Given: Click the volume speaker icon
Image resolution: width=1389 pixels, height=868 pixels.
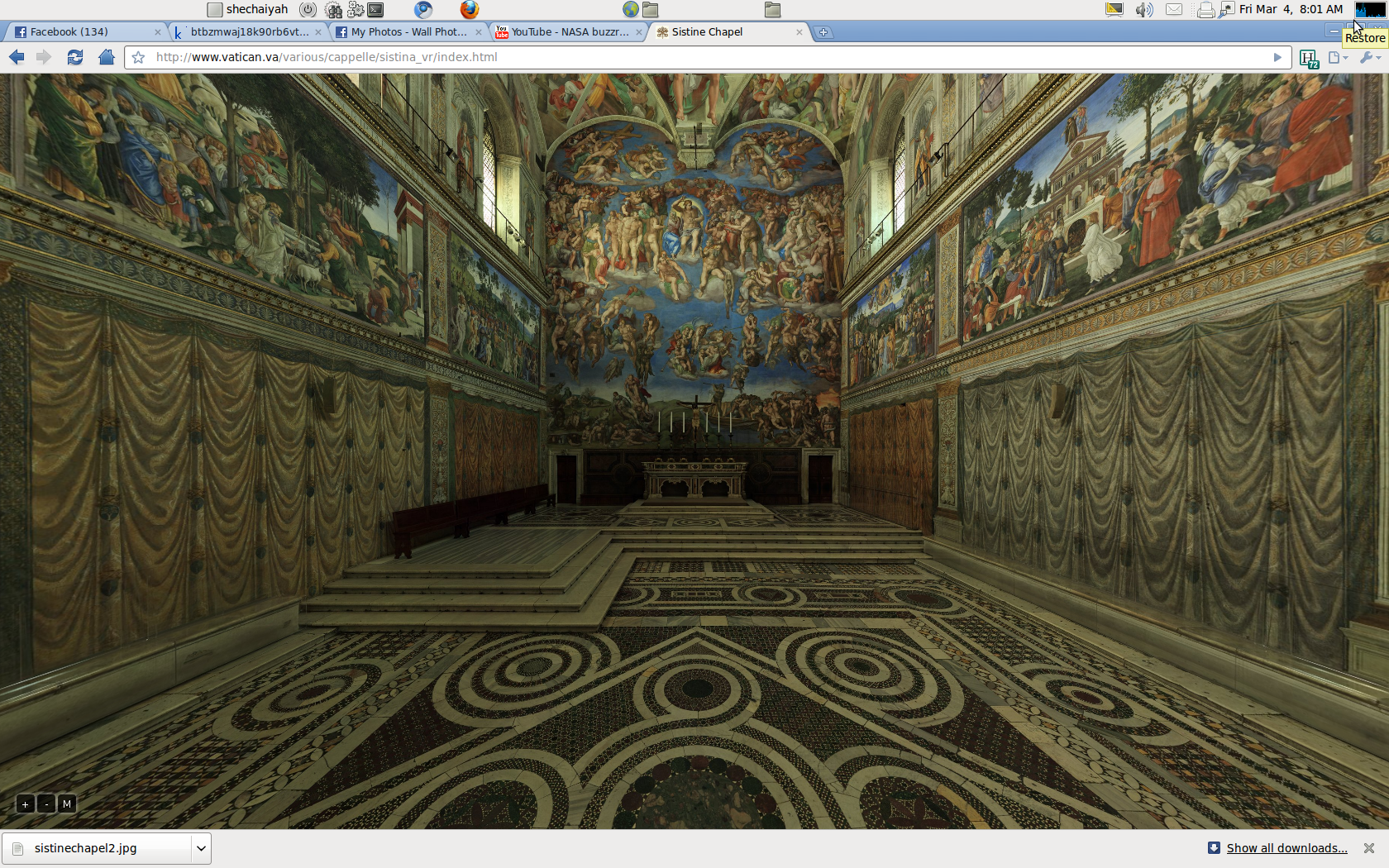Looking at the screenshot, I should pos(1144,10).
